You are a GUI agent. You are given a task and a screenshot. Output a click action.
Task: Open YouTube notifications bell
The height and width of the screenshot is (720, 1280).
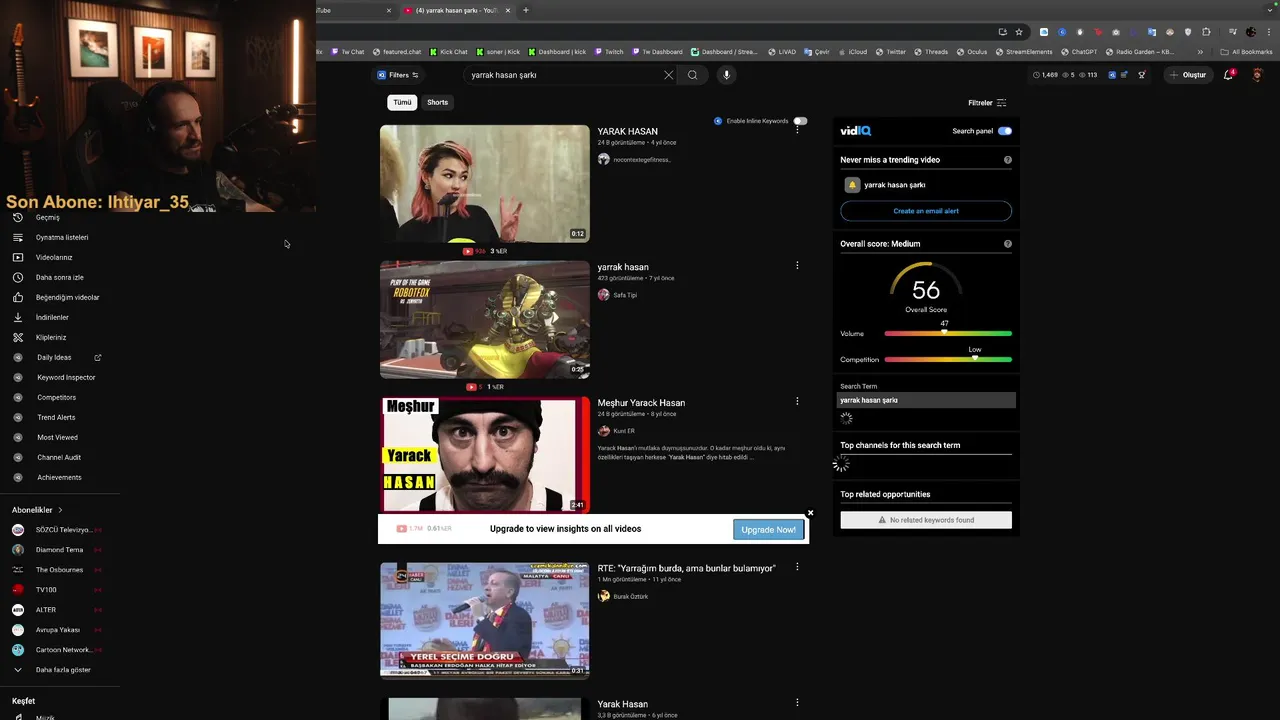click(1229, 75)
